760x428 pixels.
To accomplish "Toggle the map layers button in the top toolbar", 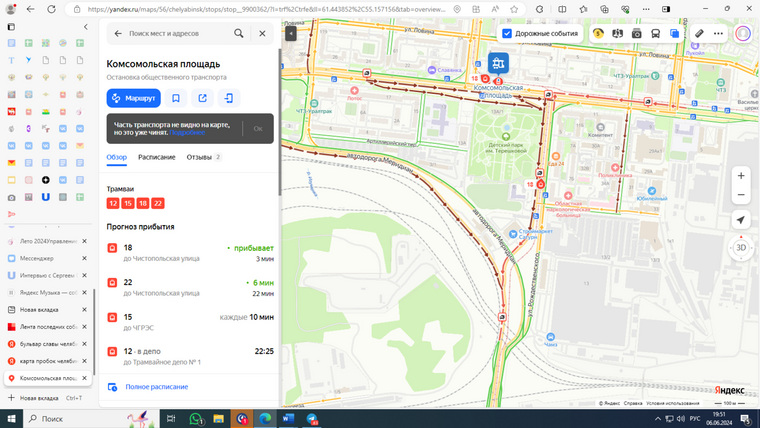I will click(x=674, y=33).
